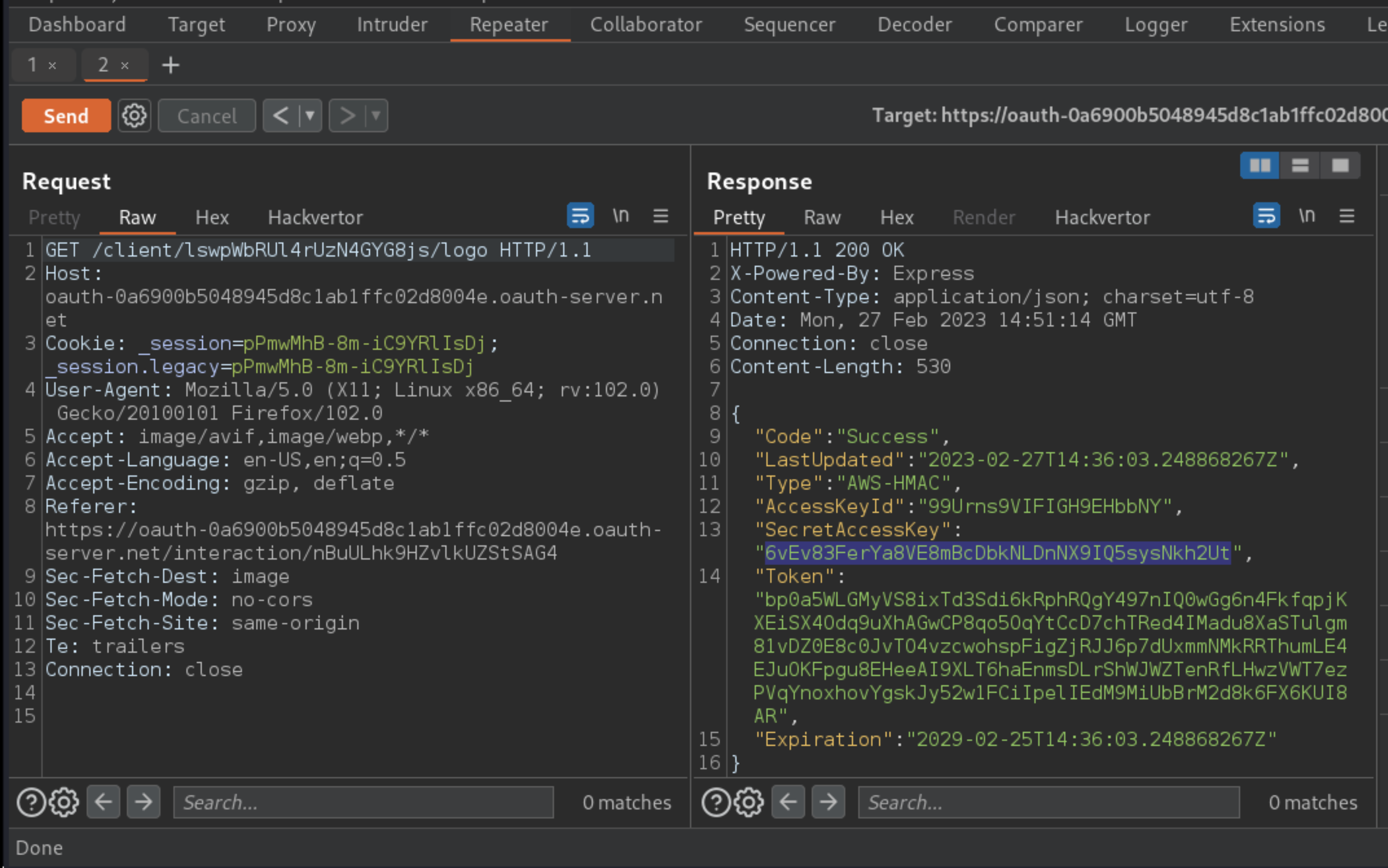The height and width of the screenshot is (868, 1388).
Task: Toggle word wrap in Request panel
Action: click(x=580, y=216)
